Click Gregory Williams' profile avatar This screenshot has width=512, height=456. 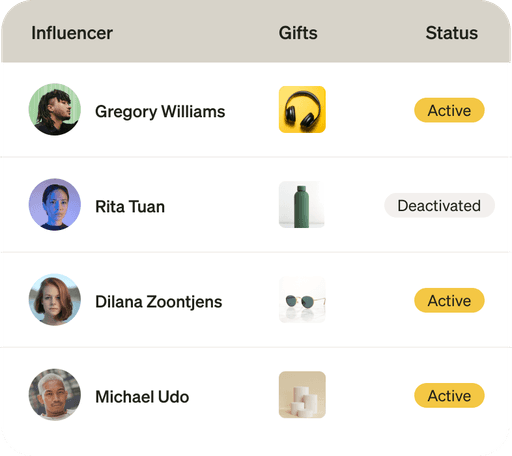click(x=55, y=109)
